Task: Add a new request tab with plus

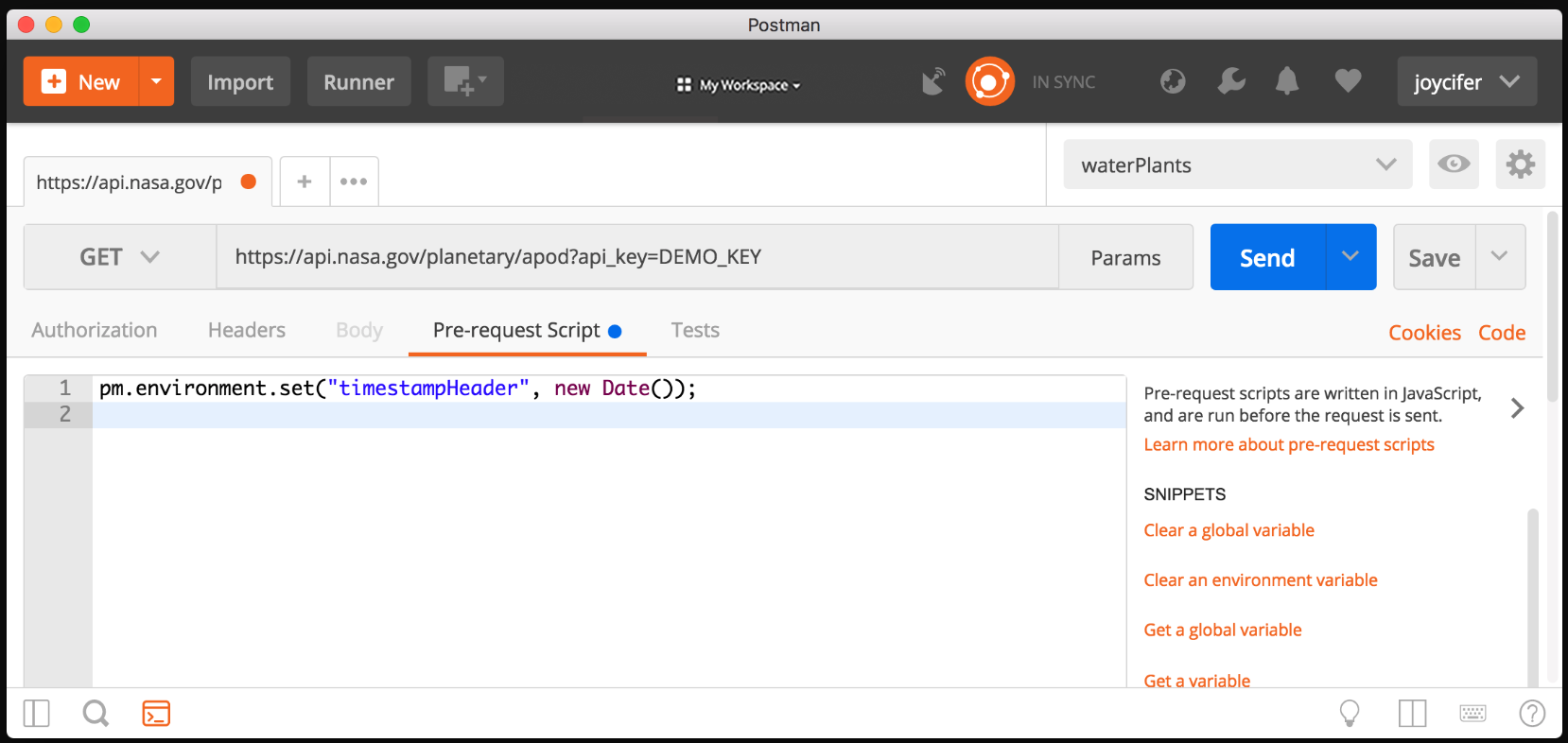Action: (x=305, y=181)
